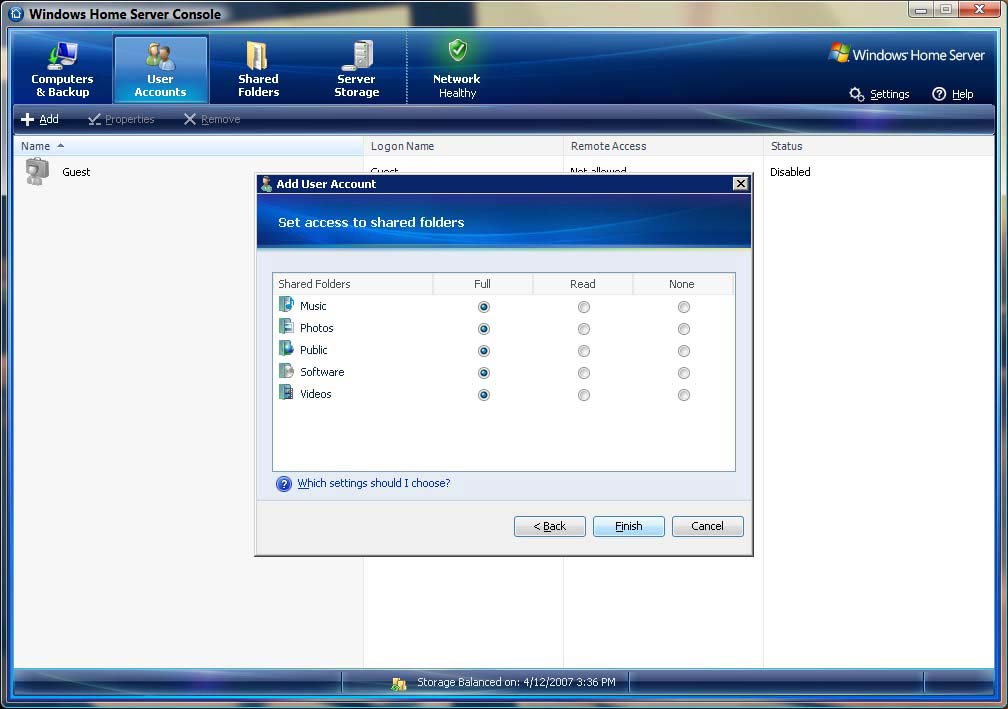The height and width of the screenshot is (709, 1008).
Task: Click the Finish button
Action: tap(628, 526)
